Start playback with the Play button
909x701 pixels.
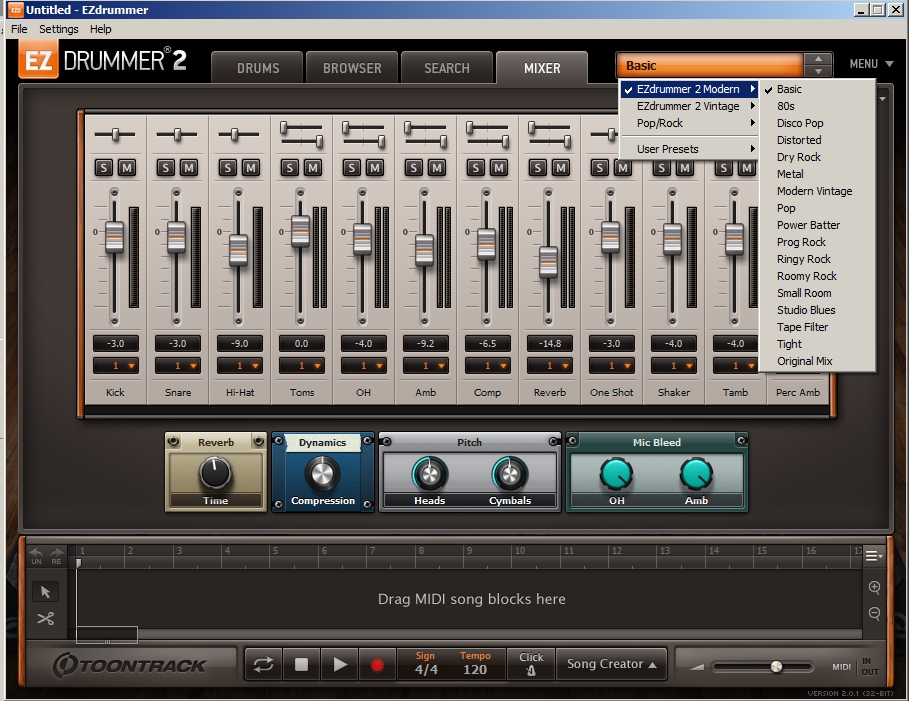point(340,664)
